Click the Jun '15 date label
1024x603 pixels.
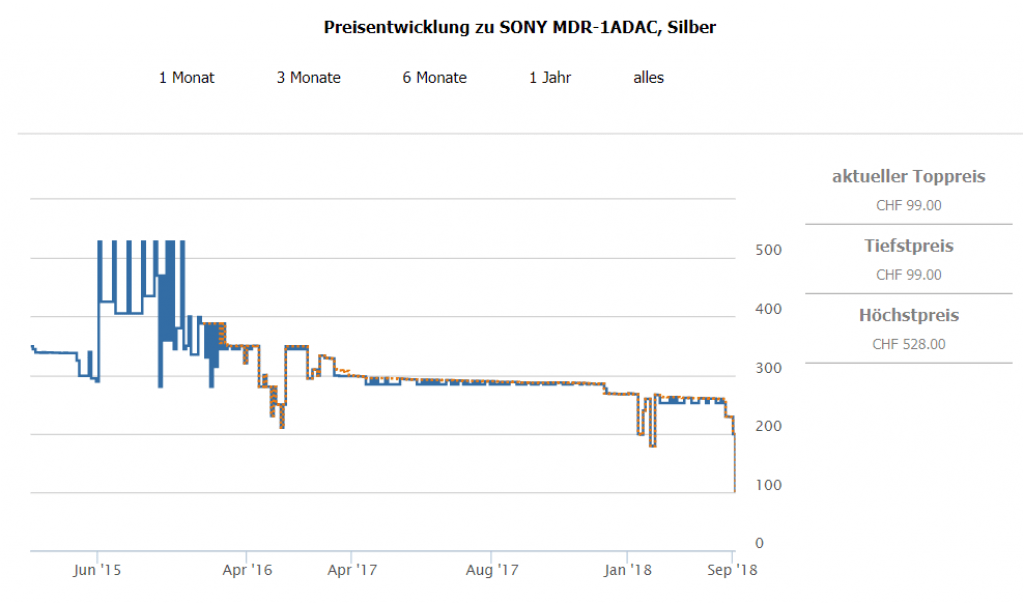[x=98, y=570]
